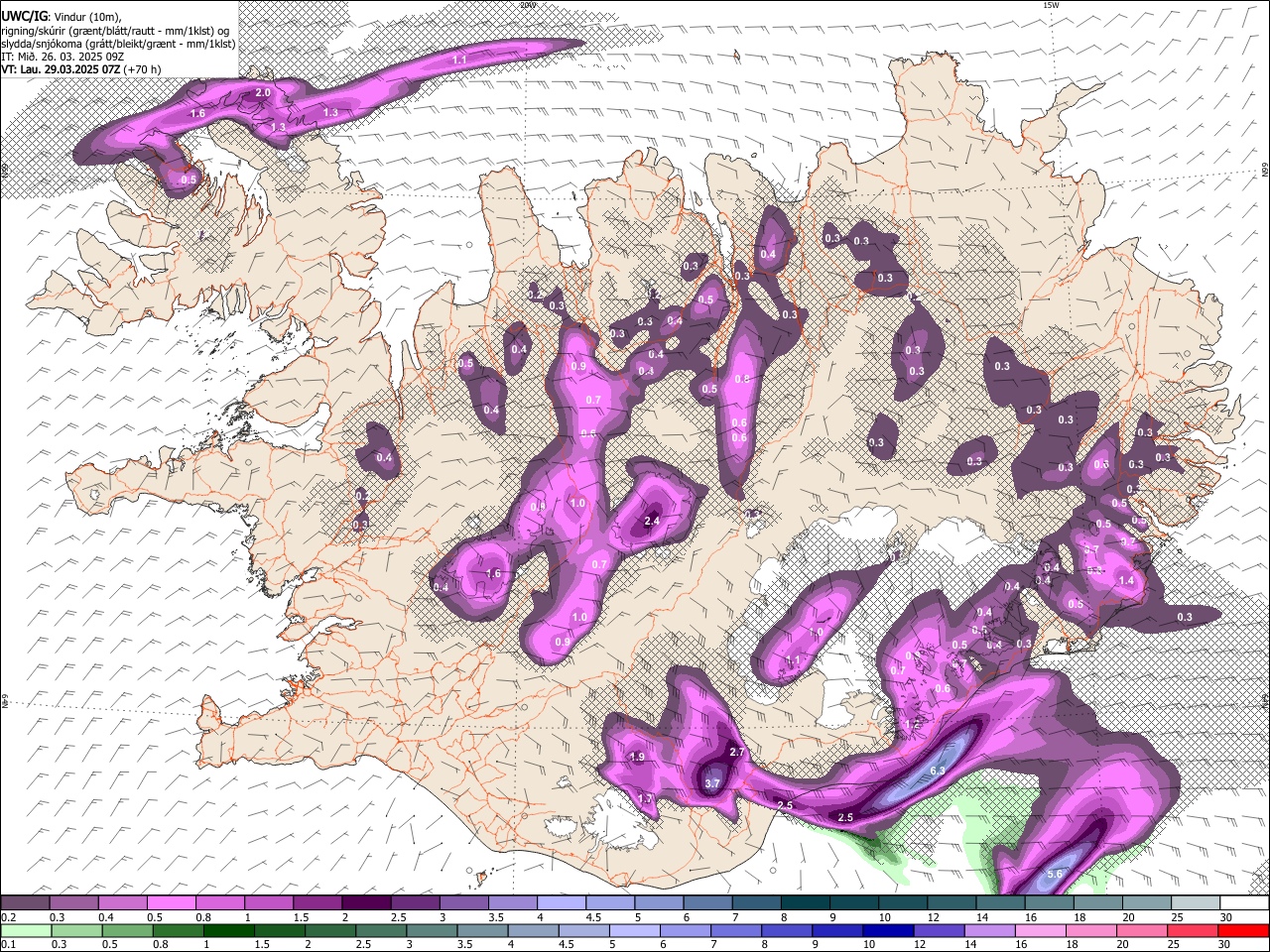Select the darkest purple 2–2.5 legend swatch
The width and height of the screenshot is (1270, 952).
tap(366, 903)
